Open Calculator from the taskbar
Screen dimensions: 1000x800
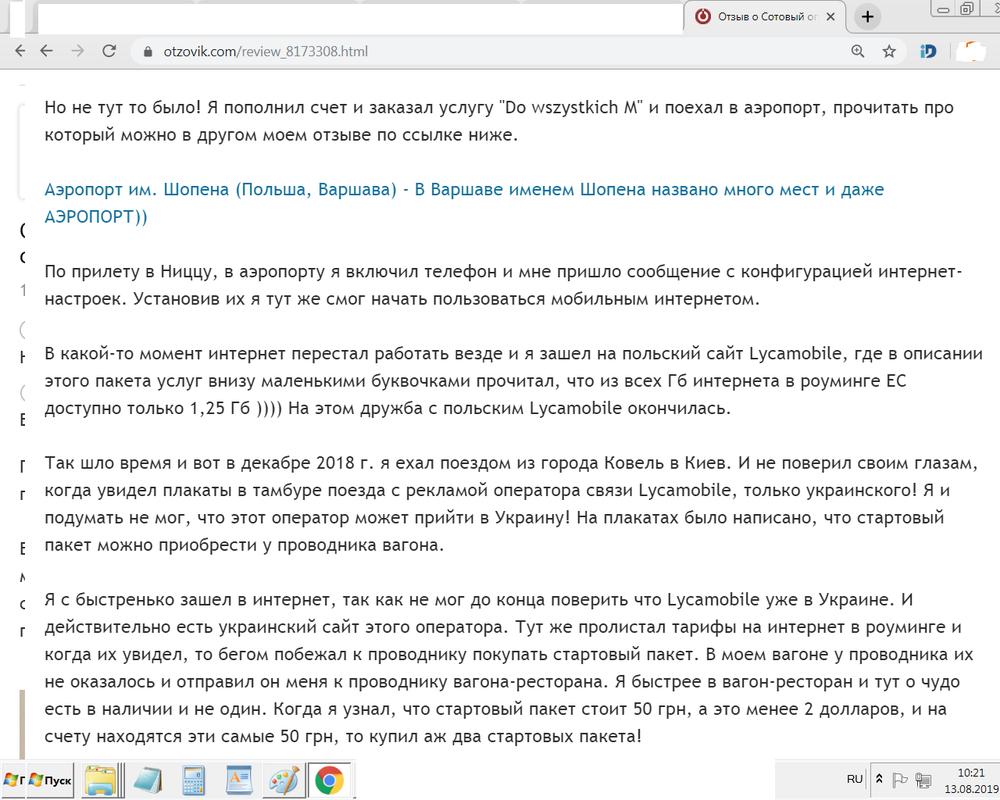tap(193, 780)
